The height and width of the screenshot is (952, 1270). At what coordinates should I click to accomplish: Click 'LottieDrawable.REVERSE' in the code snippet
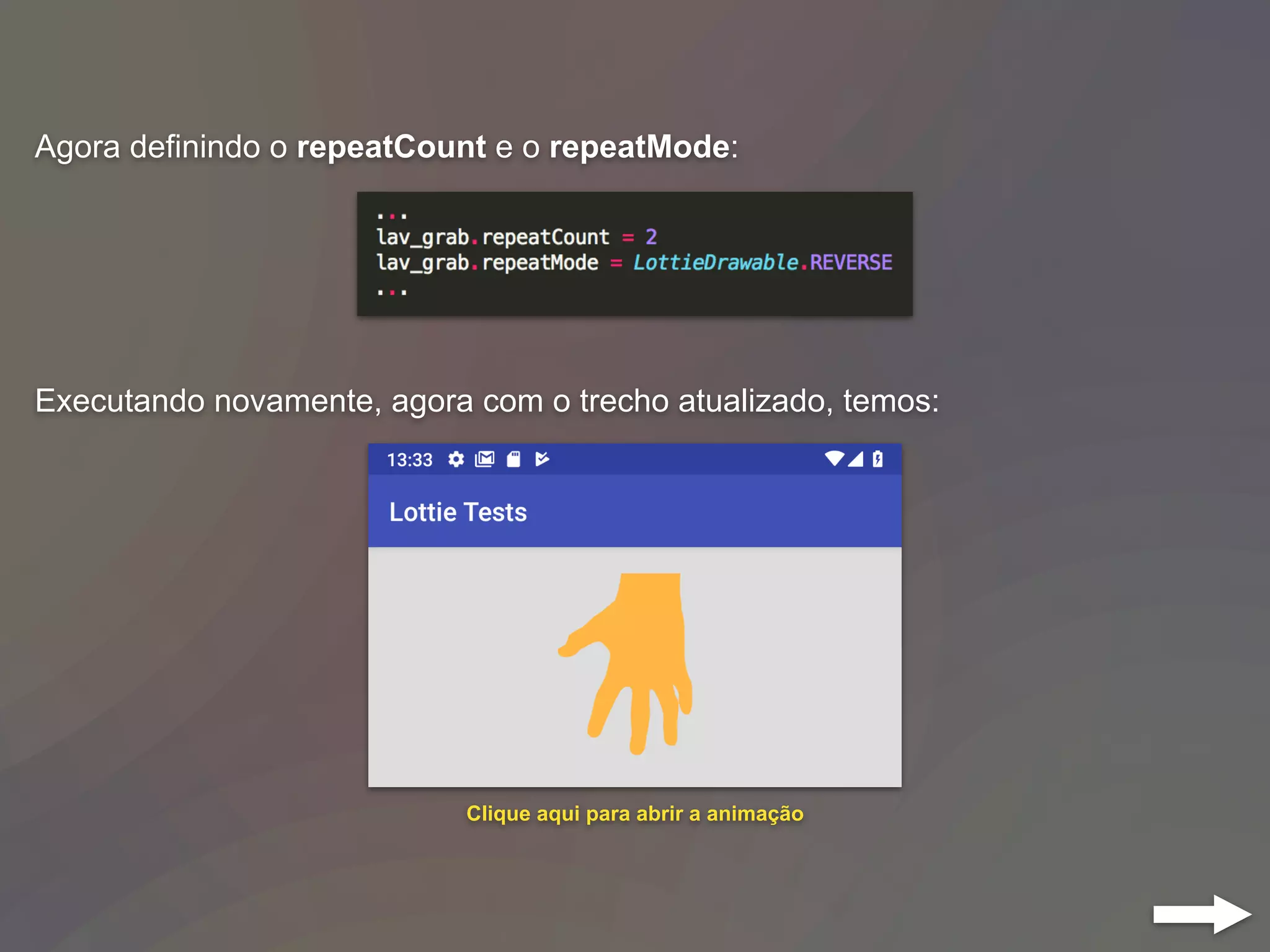point(762,262)
